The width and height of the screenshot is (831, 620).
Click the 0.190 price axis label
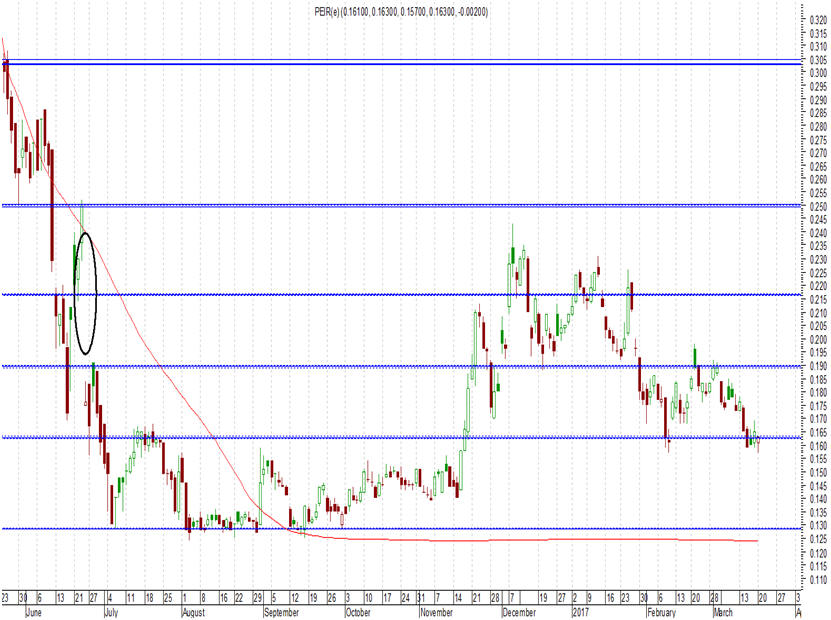(818, 366)
